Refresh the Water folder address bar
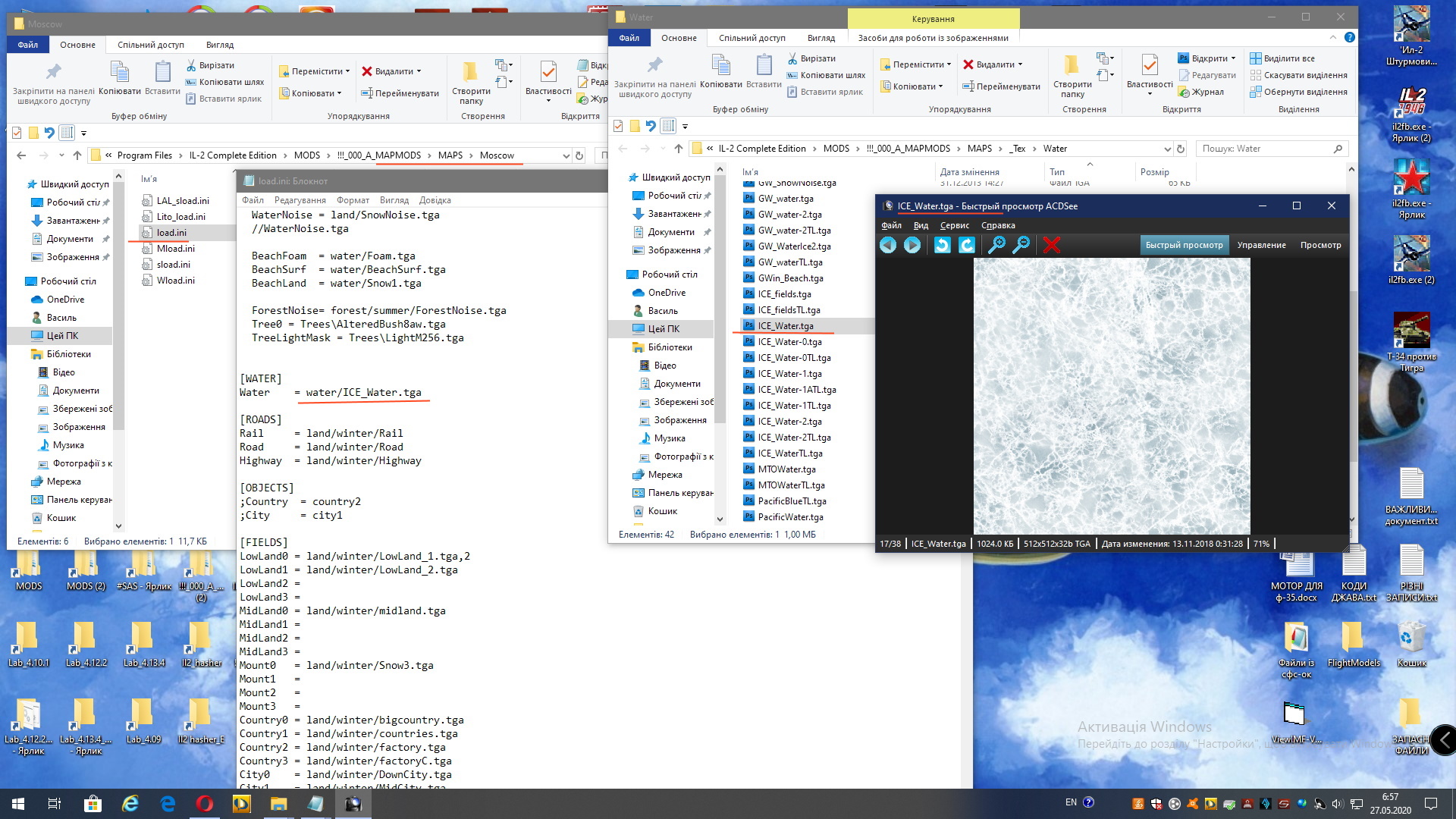The height and width of the screenshot is (819, 1456). tap(1180, 149)
